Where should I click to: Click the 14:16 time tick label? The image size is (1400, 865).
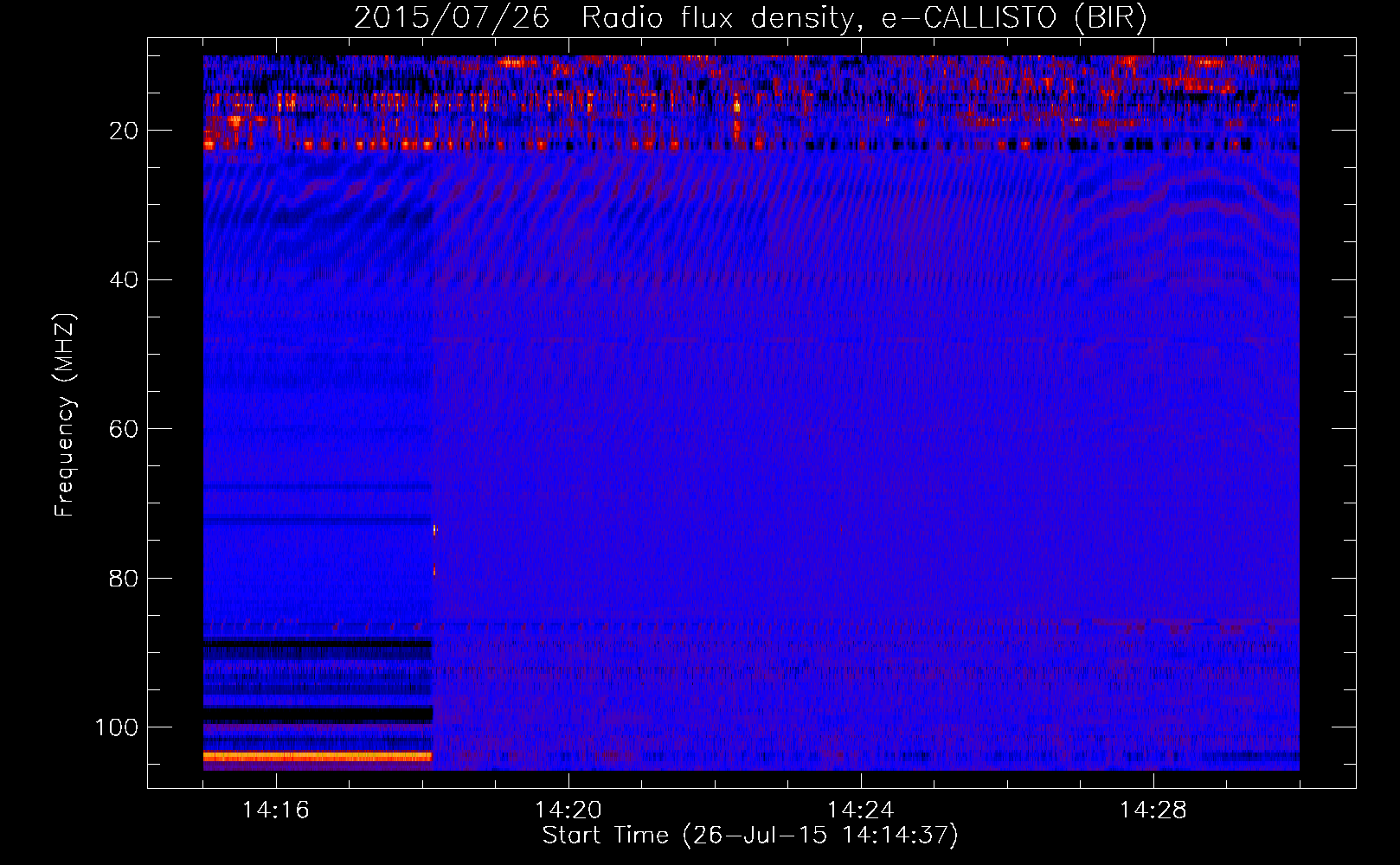(x=276, y=811)
